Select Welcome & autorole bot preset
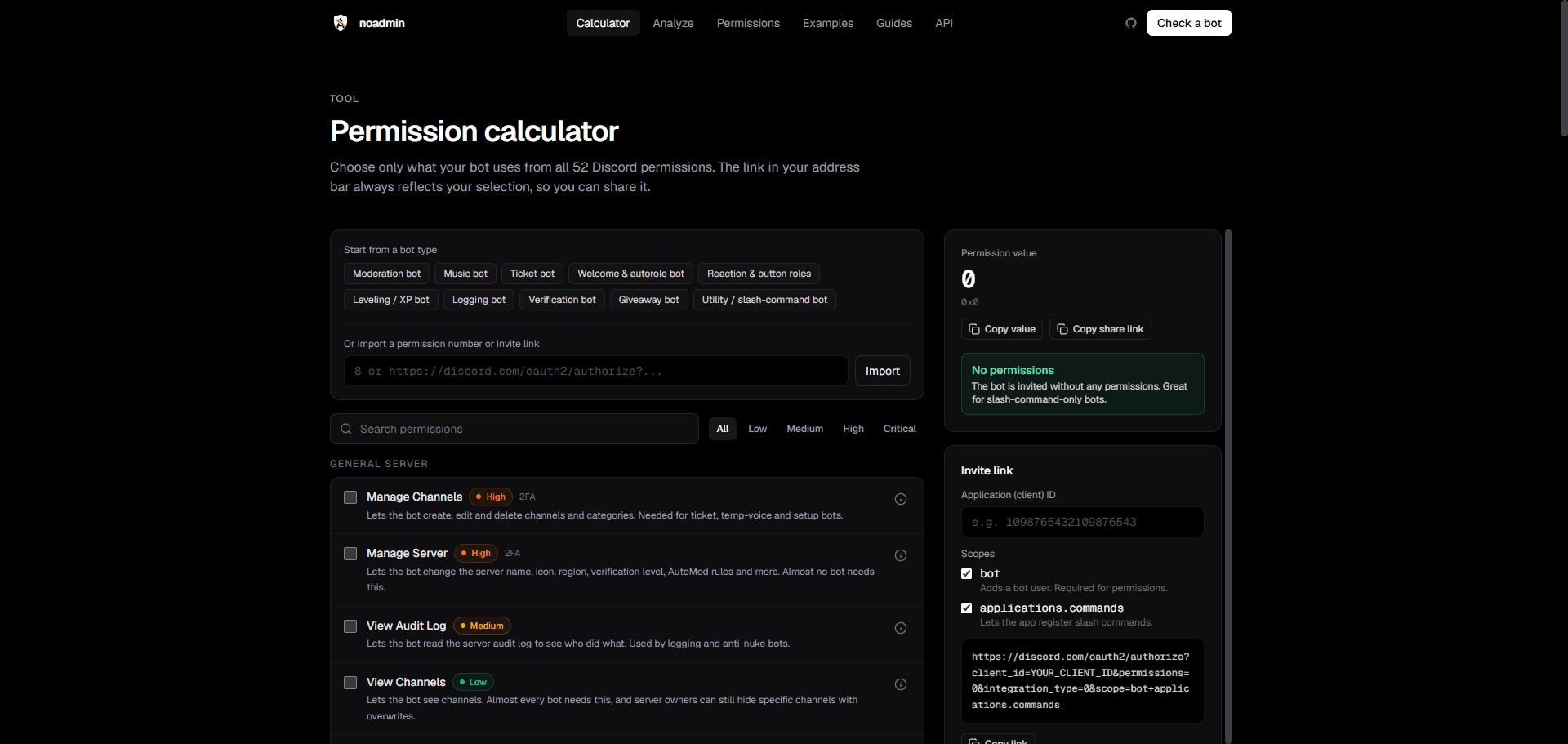This screenshot has height=744, width=1568. (x=631, y=274)
